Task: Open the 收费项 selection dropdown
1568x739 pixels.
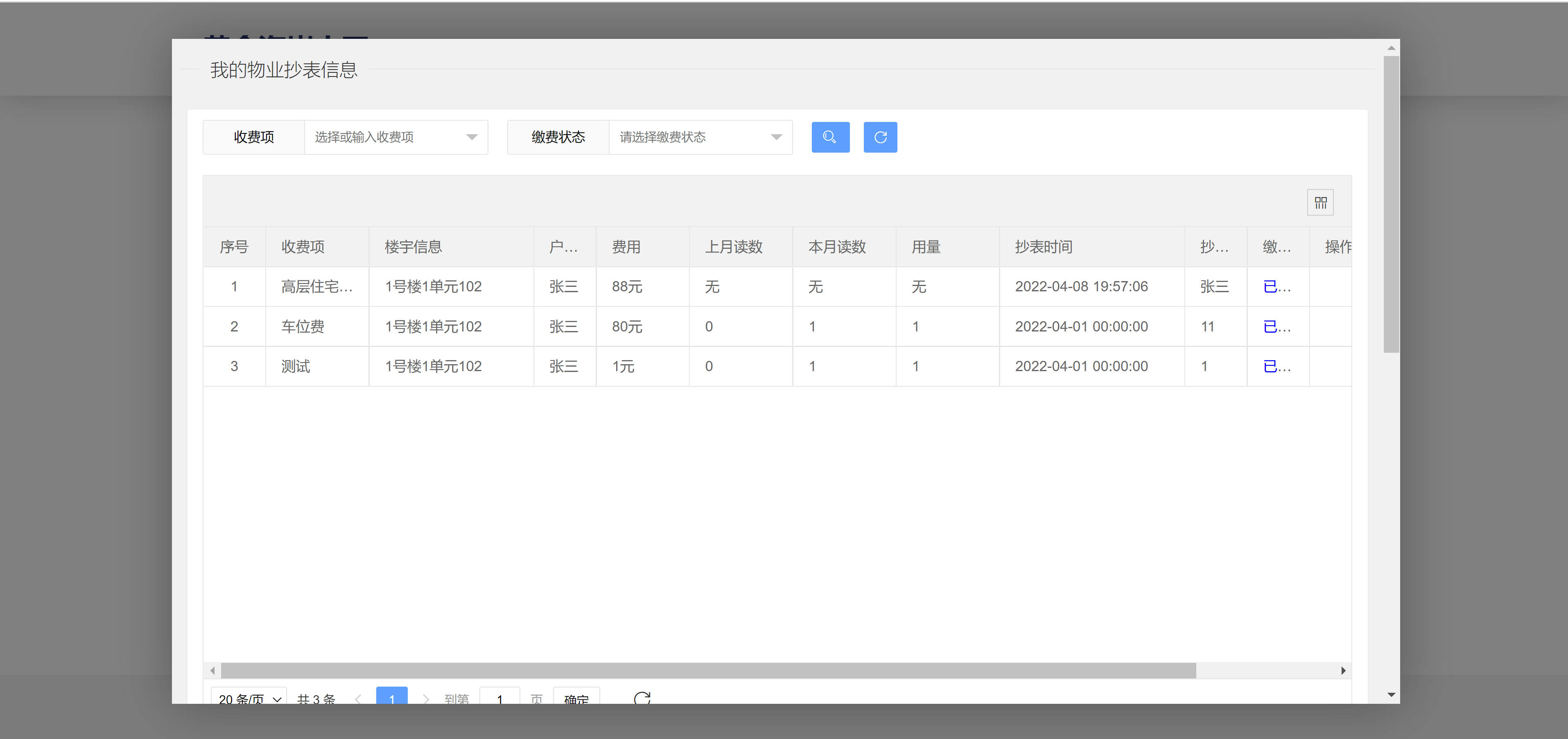Action: pos(395,137)
